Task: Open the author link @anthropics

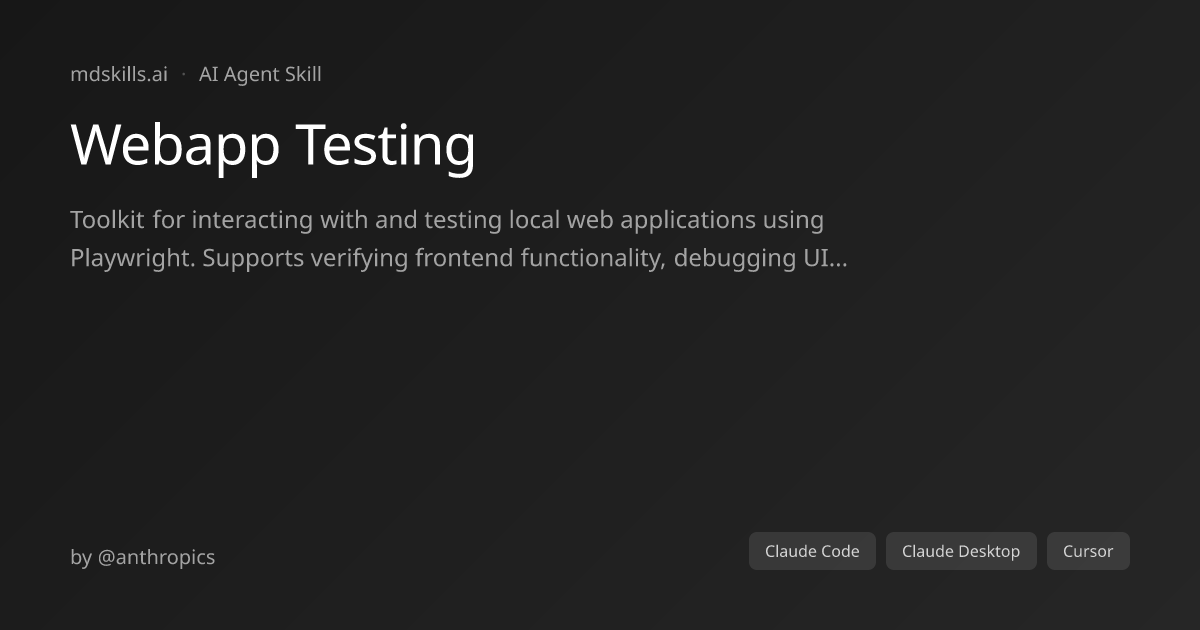Action: click(156, 557)
